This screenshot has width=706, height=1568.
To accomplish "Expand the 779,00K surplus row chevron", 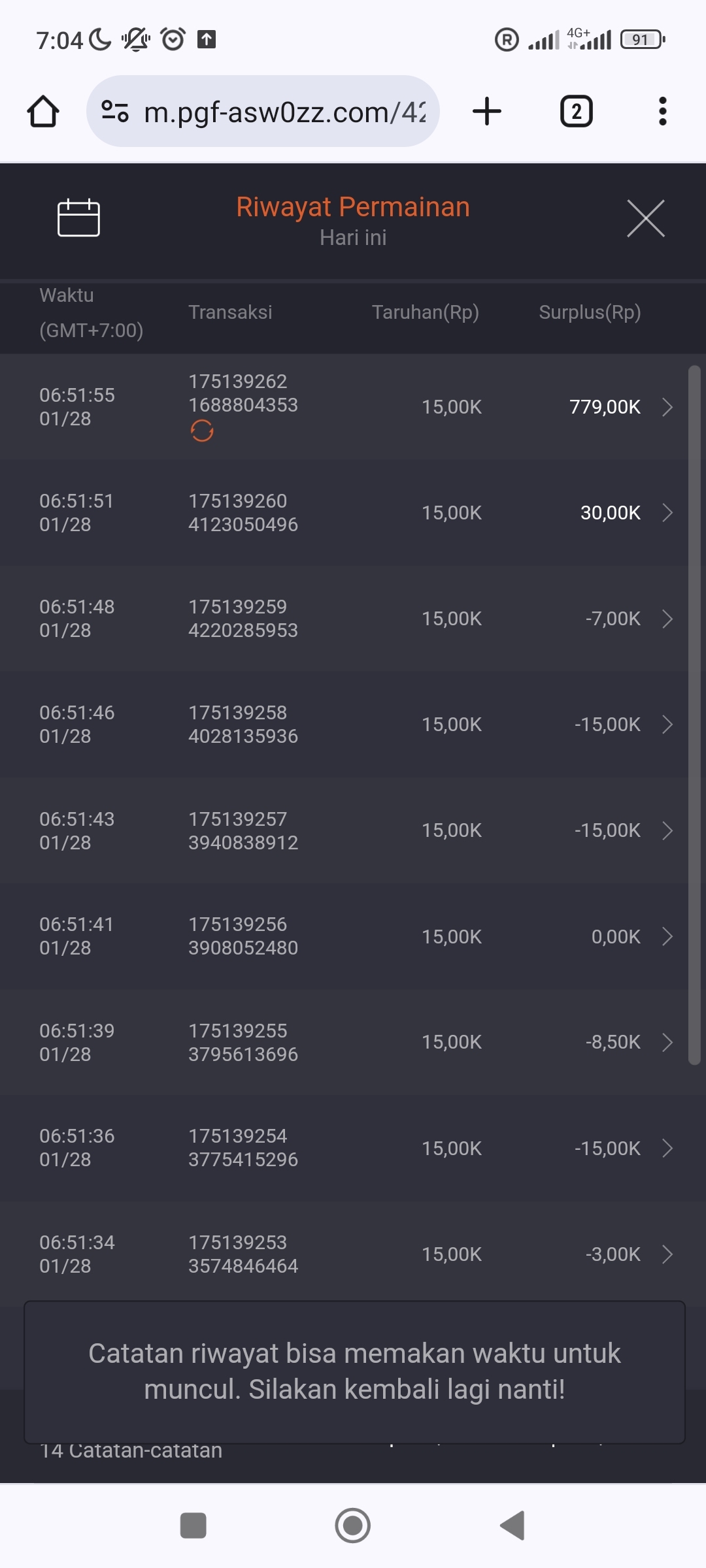I will pos(667,407).
